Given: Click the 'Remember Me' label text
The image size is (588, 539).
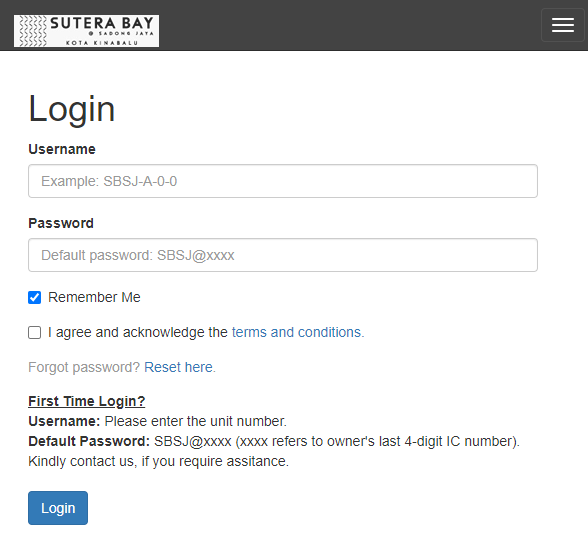Looking at the screenshot, I should [x=94, y=297].
